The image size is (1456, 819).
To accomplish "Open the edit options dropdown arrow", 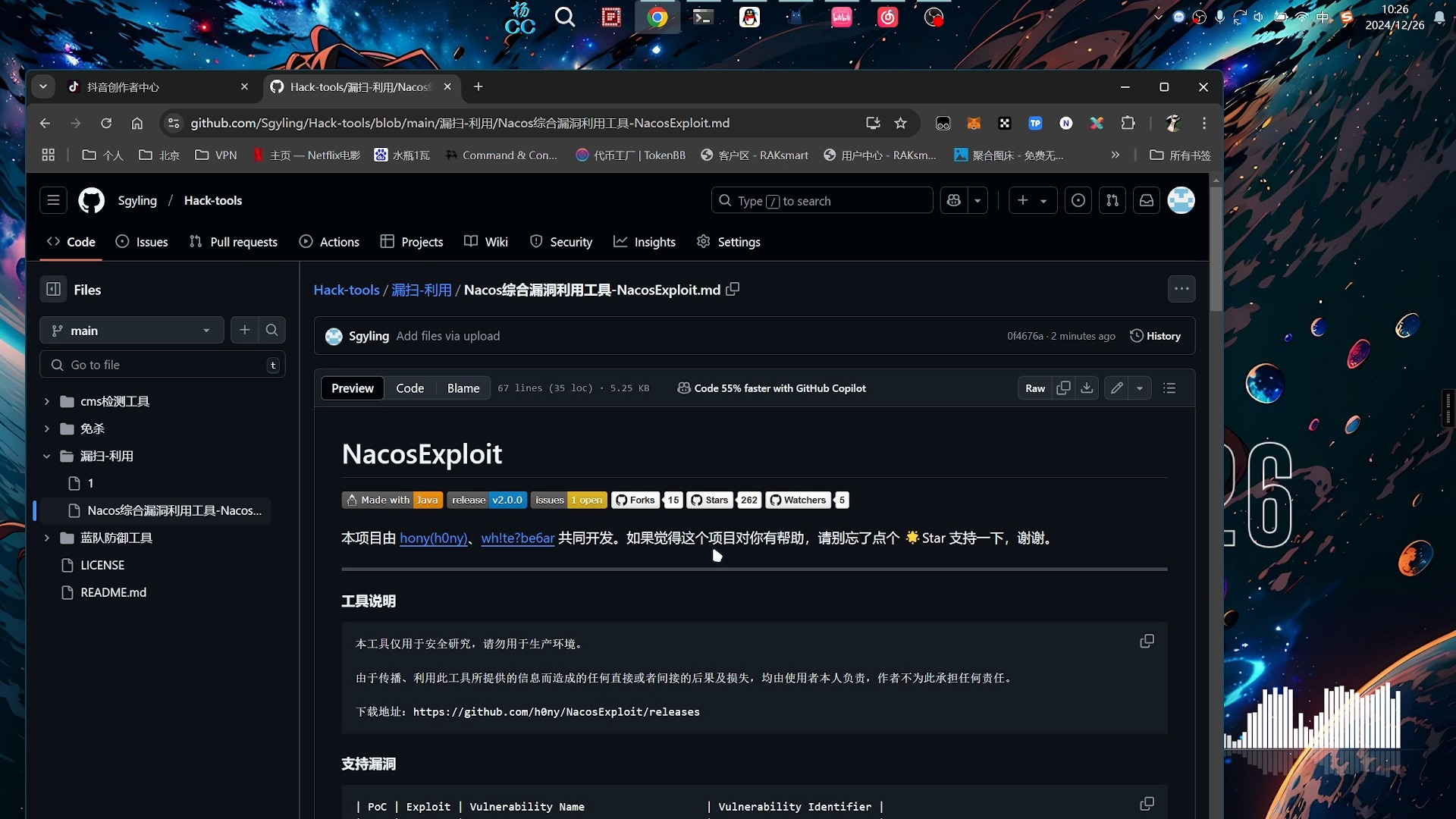I will tap(1140, 388).
